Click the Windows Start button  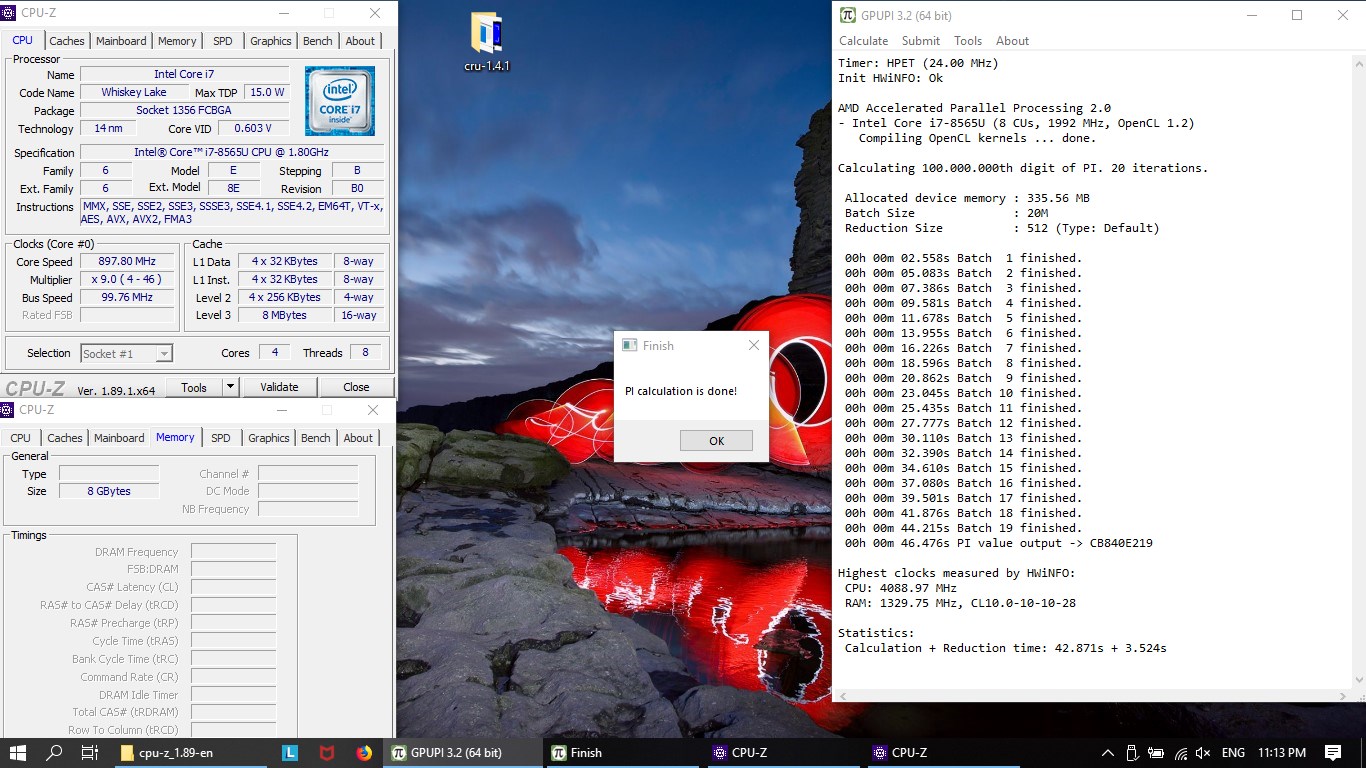click(18, 753)
